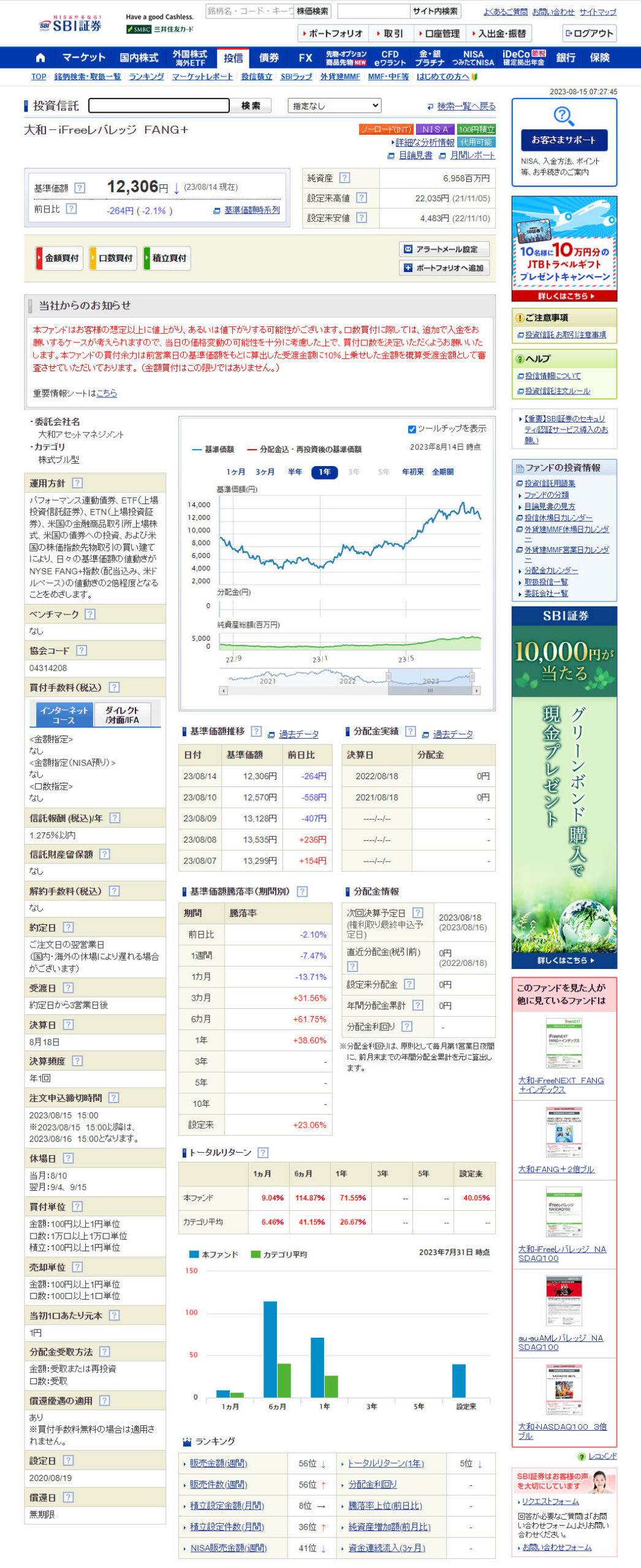Expand the 口座管理 header menu

(x=438, y=34)
